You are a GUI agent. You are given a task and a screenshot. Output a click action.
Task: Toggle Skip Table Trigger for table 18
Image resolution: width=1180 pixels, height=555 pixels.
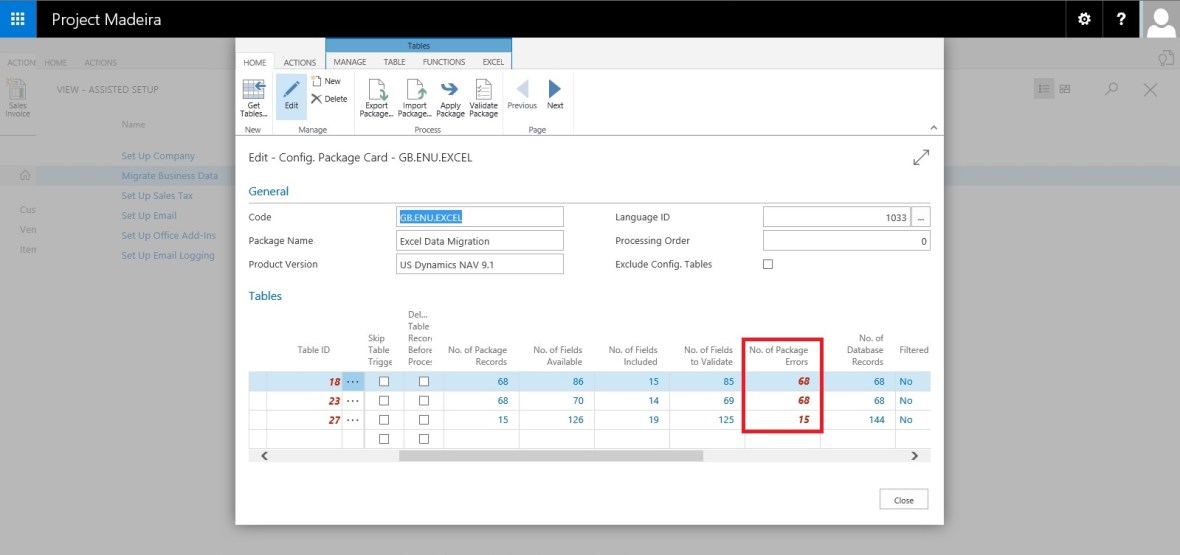(384, 382)
